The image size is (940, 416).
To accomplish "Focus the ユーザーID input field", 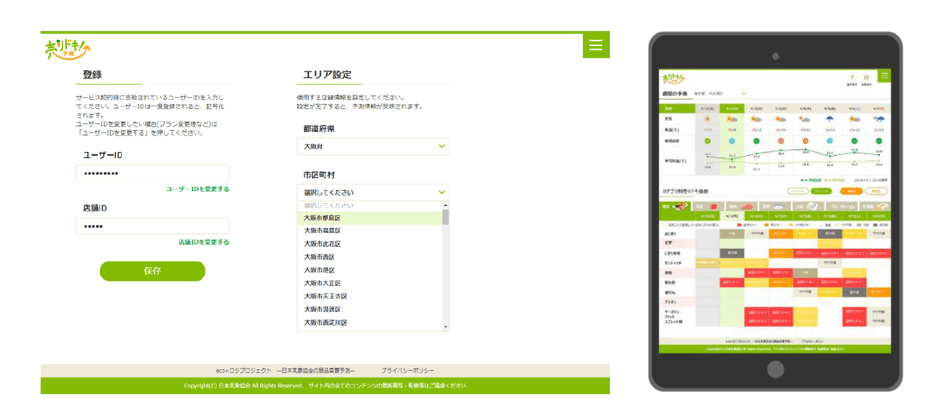I will 152,173.
